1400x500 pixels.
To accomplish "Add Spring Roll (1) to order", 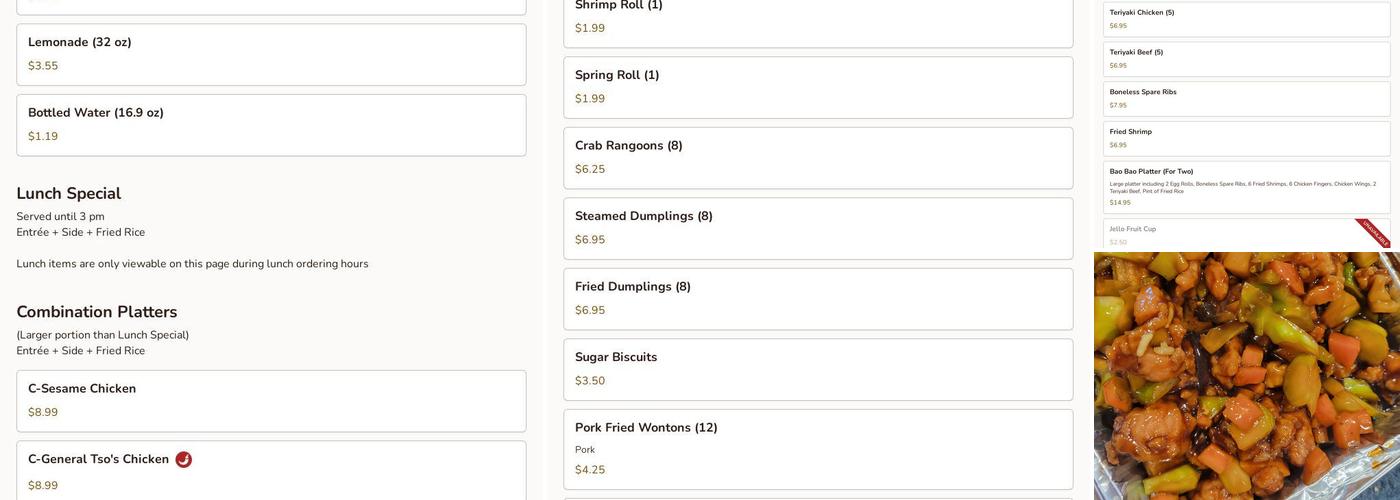I will coord(818,87).
